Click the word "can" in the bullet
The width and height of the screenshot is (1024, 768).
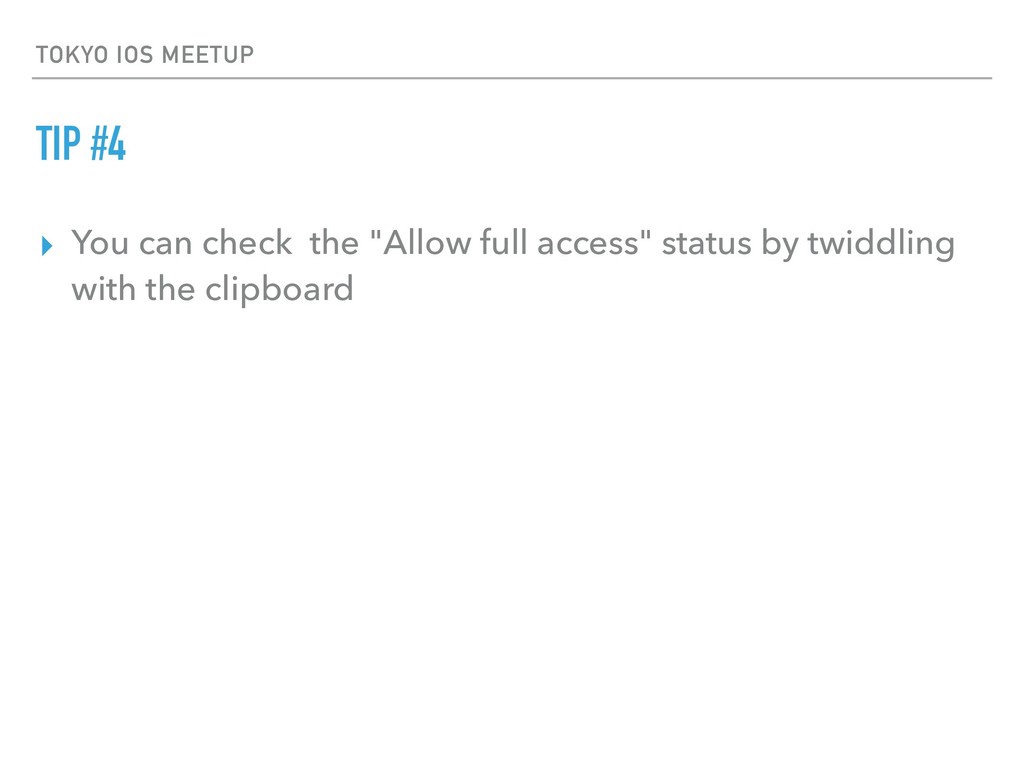tap(165, 244)
